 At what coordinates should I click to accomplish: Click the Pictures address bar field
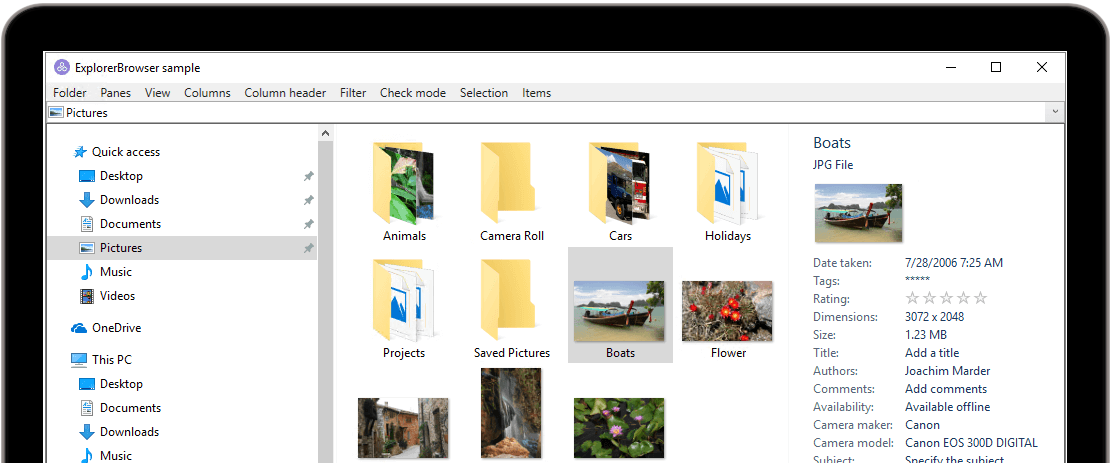(546, 112)
